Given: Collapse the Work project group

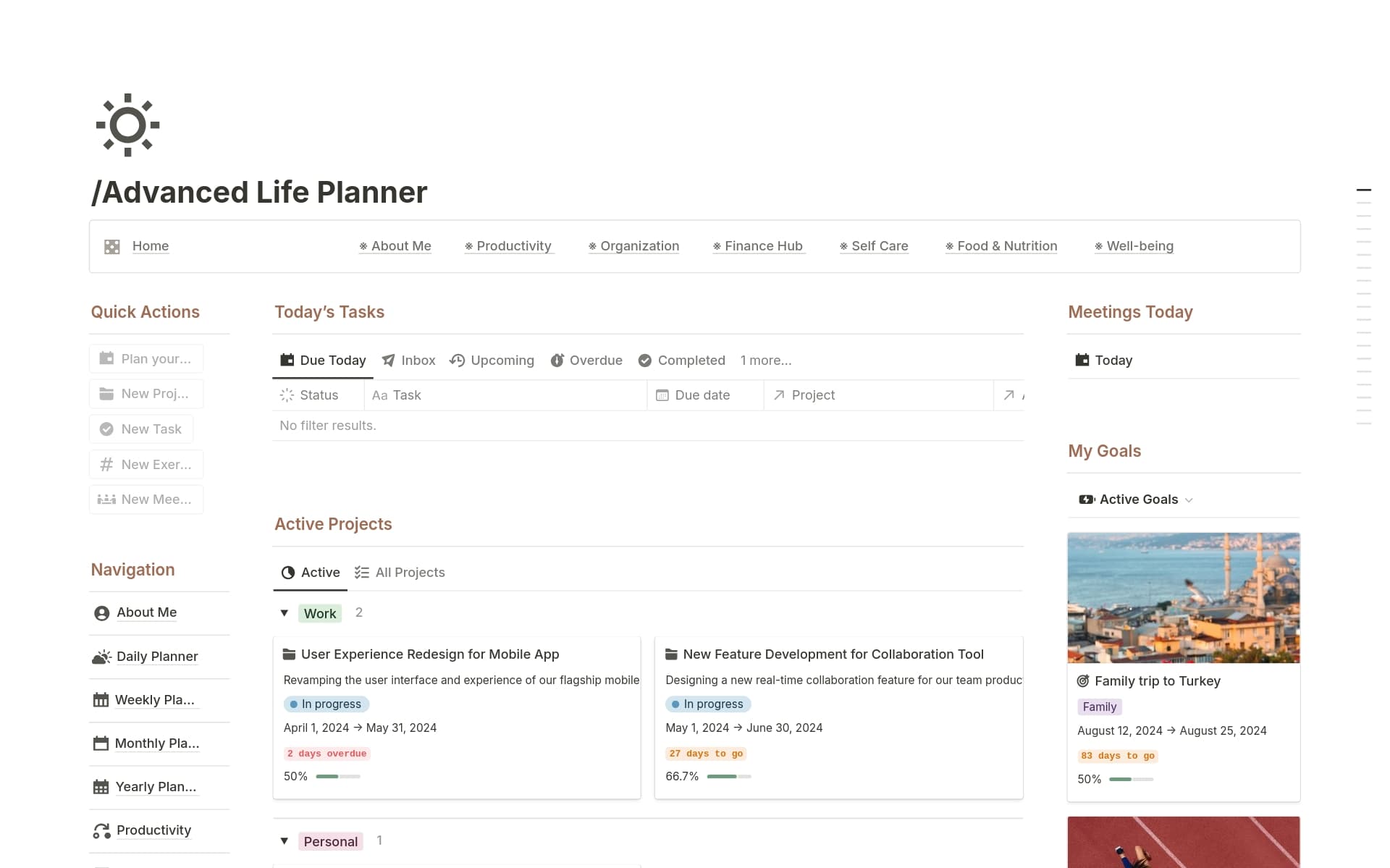Looking at the screenshot, I should tap(285, 613).
